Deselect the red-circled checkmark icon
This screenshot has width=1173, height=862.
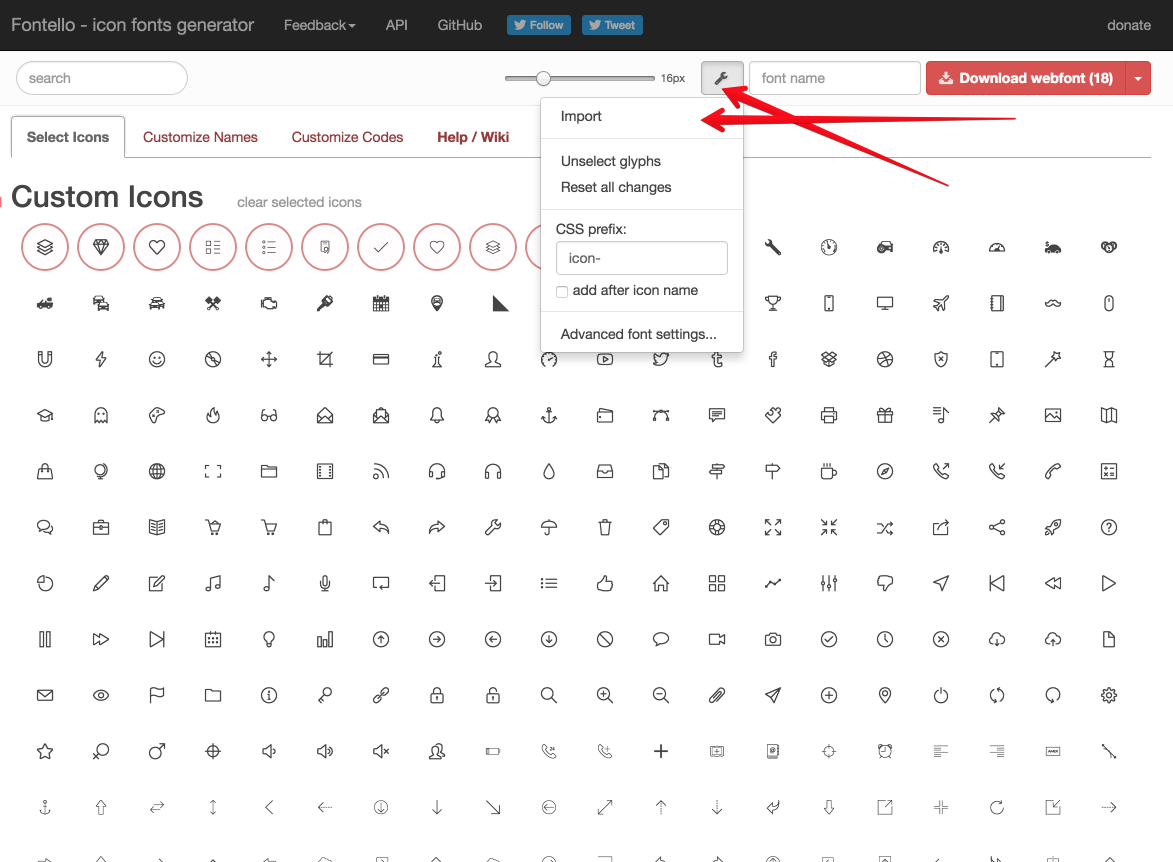click(x=381, y=247)
